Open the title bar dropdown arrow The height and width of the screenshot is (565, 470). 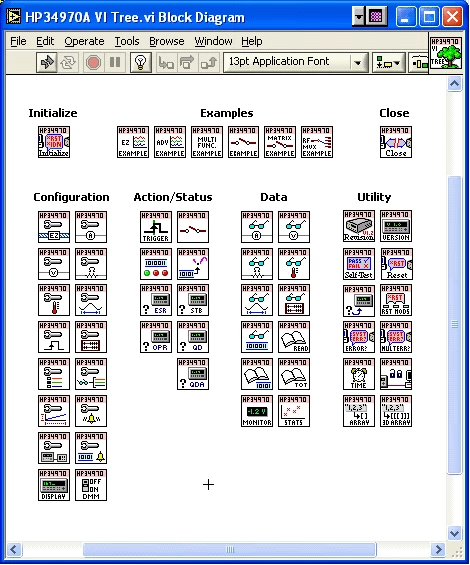(x=359, y=17)
